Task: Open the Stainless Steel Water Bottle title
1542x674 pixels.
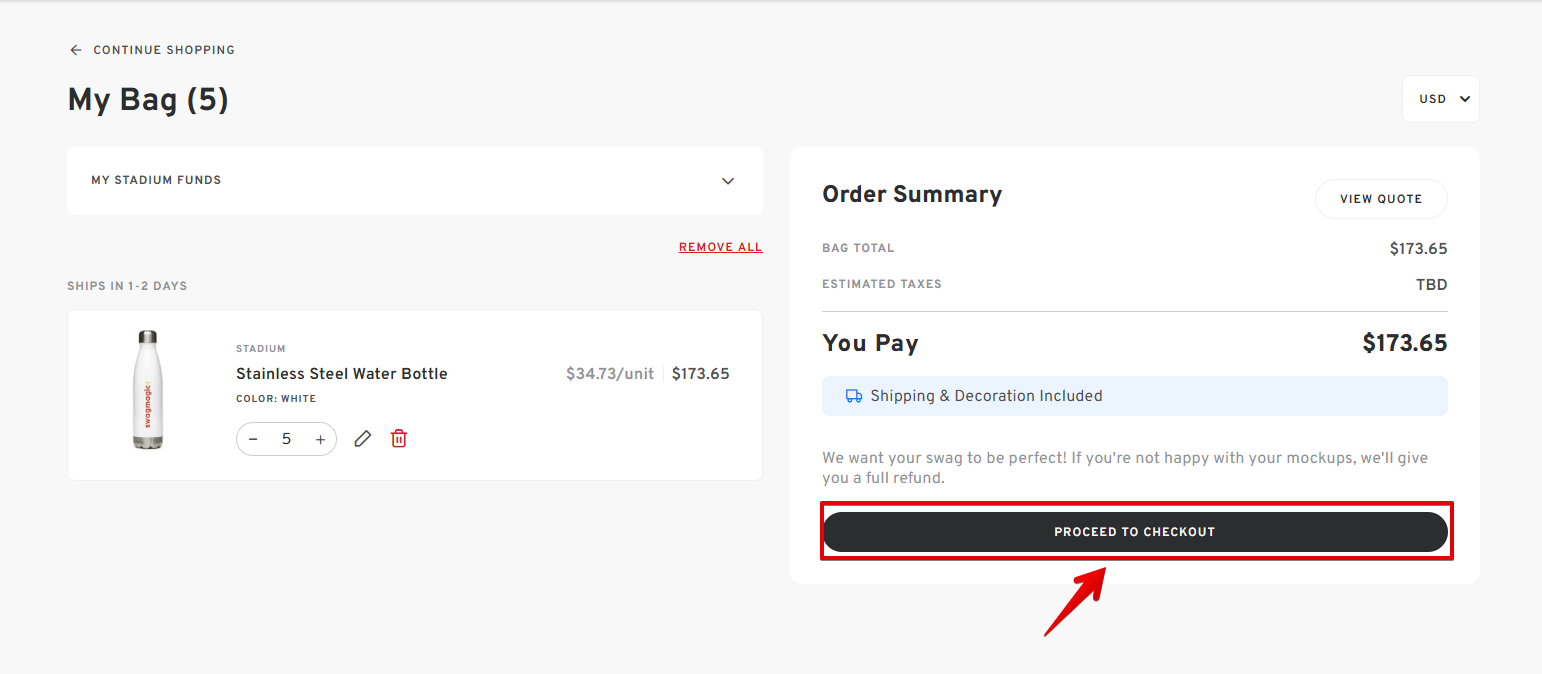Action: pyautogui.click(x=342, y=374)
